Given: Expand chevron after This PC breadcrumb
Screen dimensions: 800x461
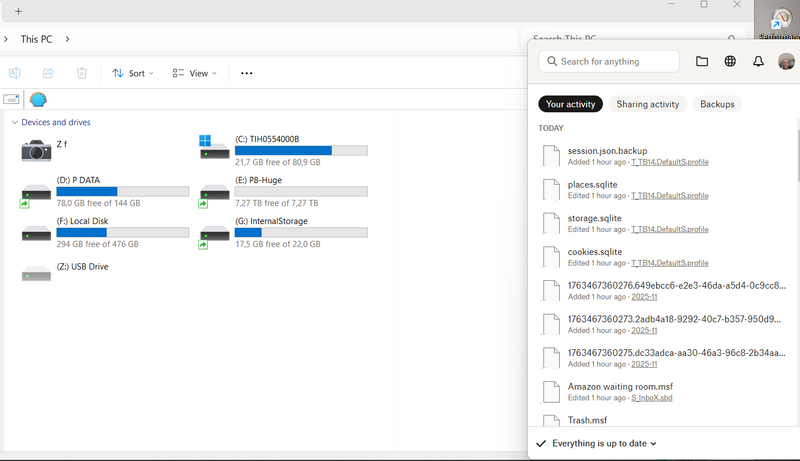Looking at the screenshot, I should (67, 39).
